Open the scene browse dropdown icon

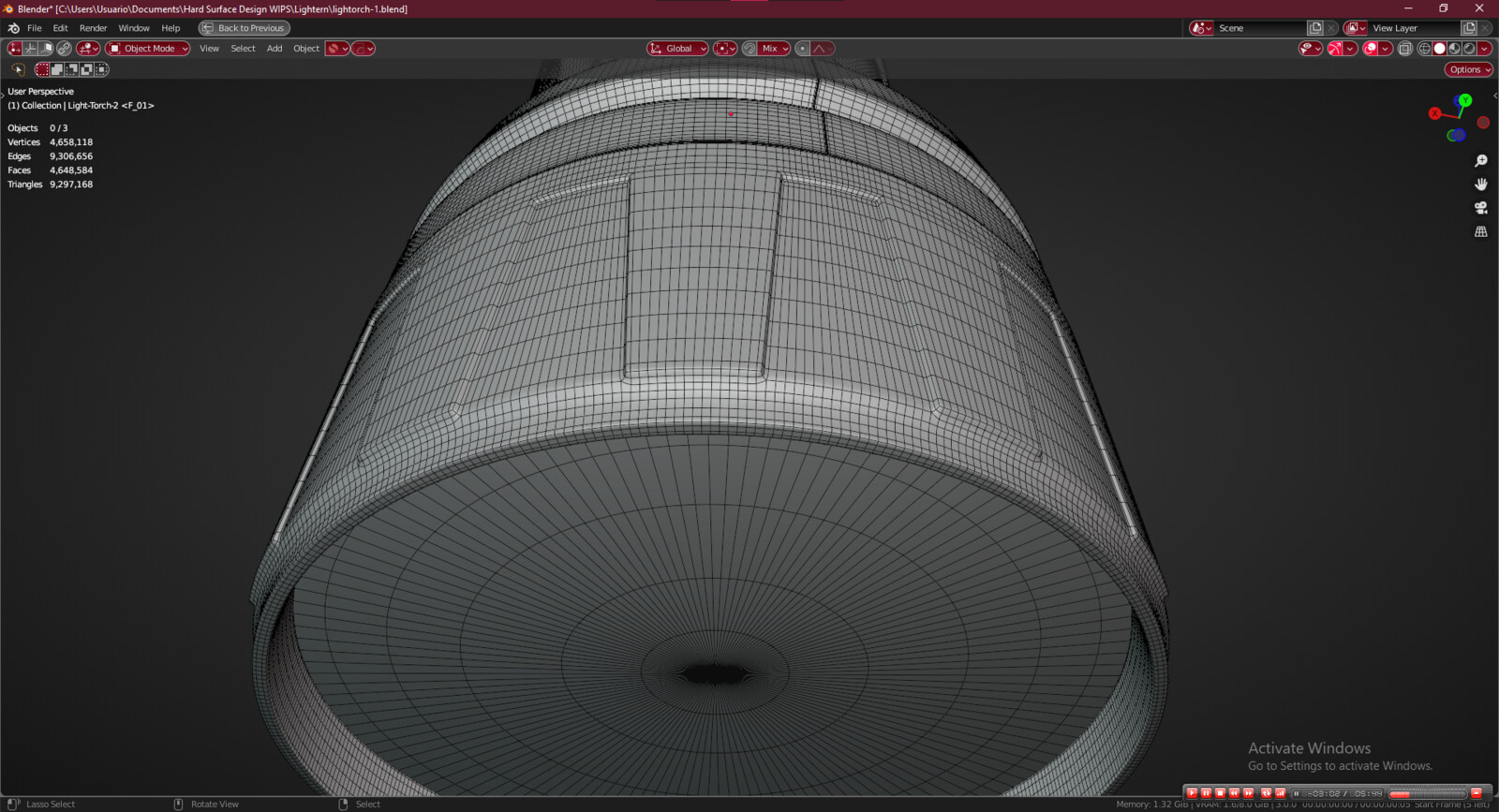tap(1201, 28)
